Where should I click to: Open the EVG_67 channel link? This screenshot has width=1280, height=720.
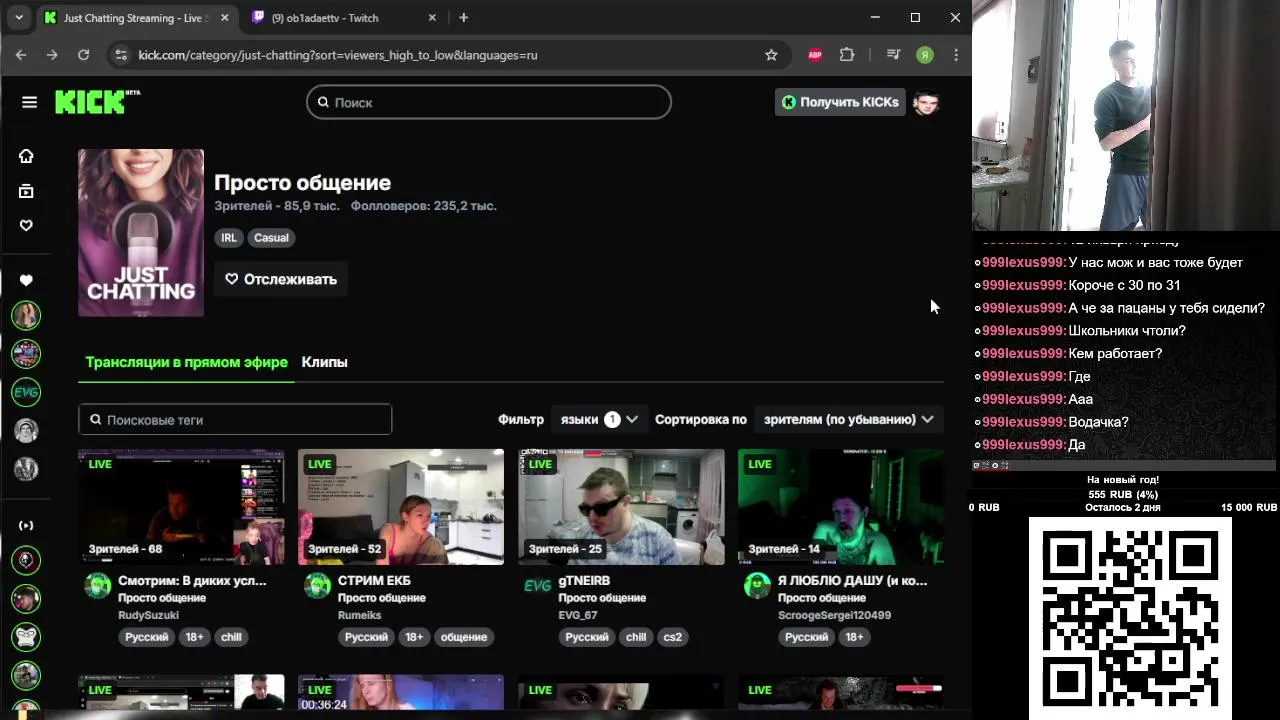578,615
